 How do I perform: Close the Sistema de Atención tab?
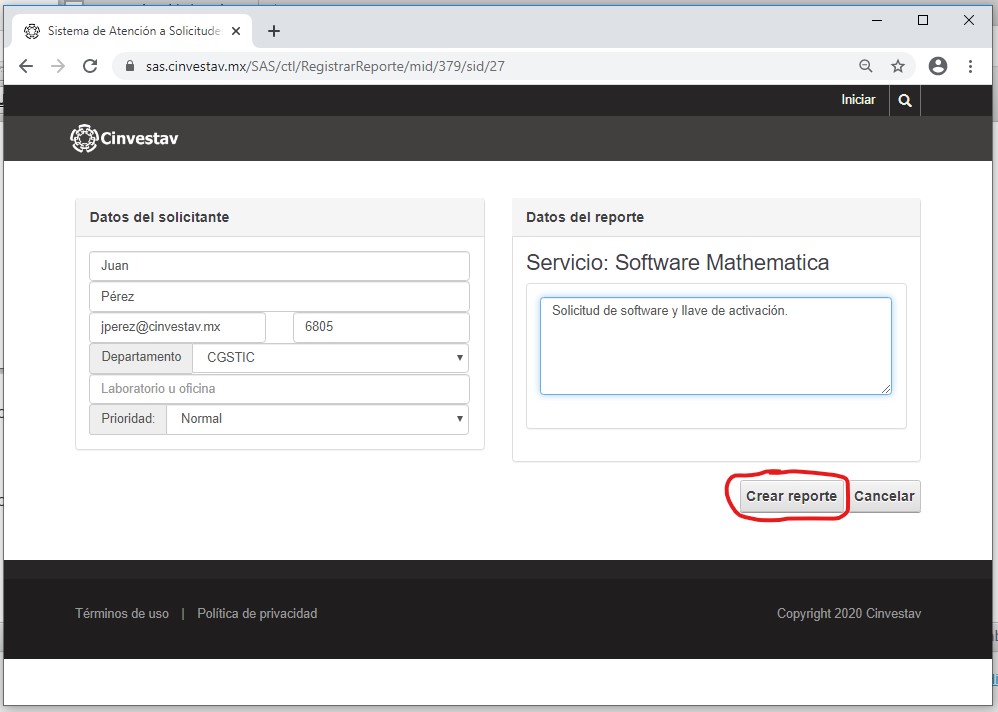pyautogui.click(x=236, y=31)
